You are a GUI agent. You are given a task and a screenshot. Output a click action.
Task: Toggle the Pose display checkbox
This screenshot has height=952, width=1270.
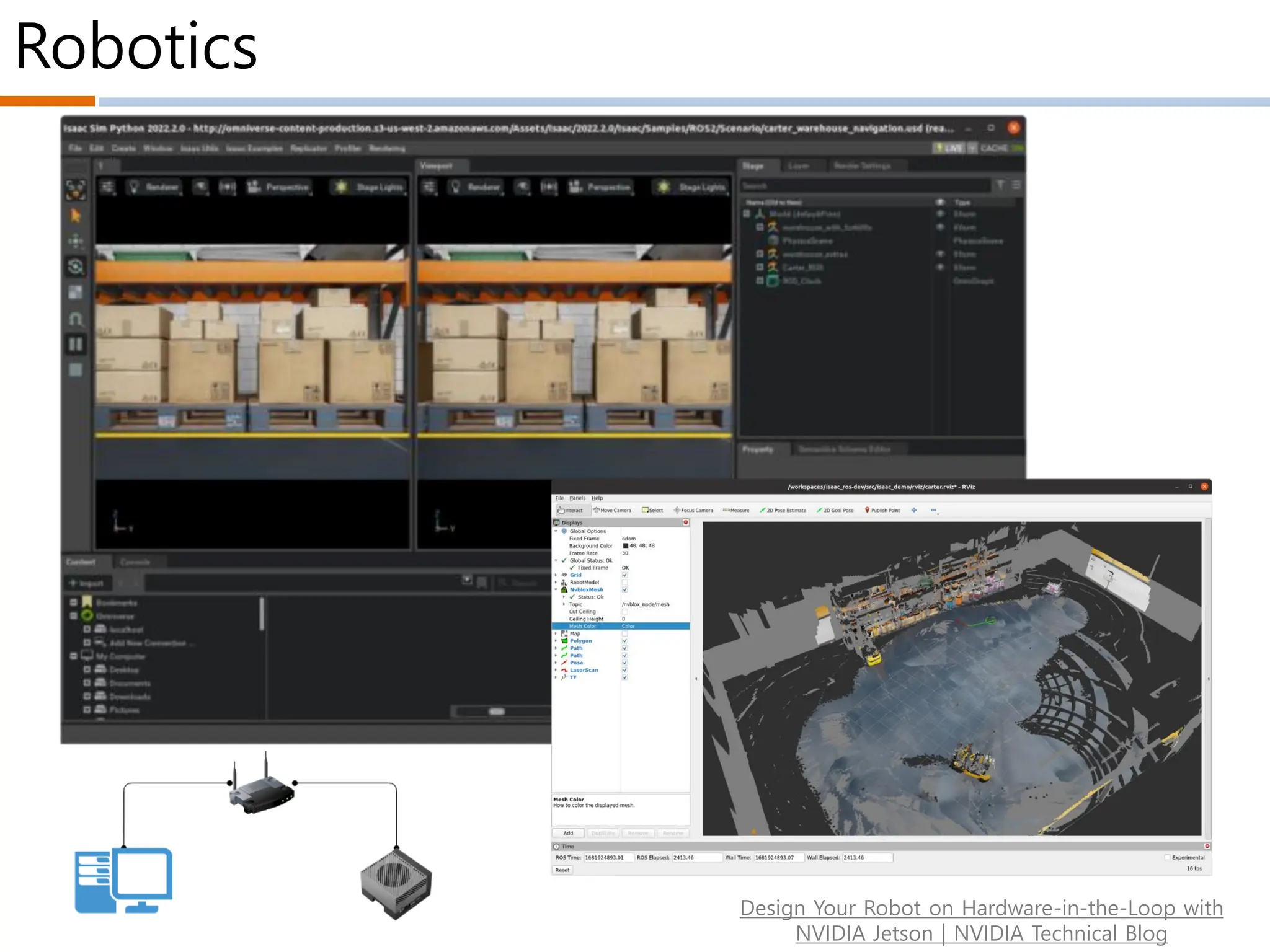[x=624, y=663]
